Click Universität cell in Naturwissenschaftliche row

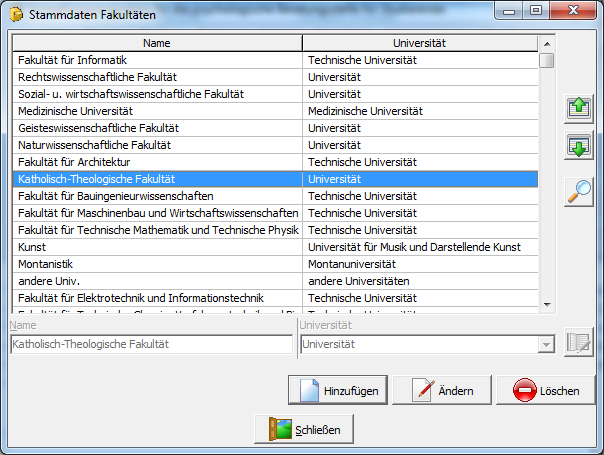coord(420,145)
